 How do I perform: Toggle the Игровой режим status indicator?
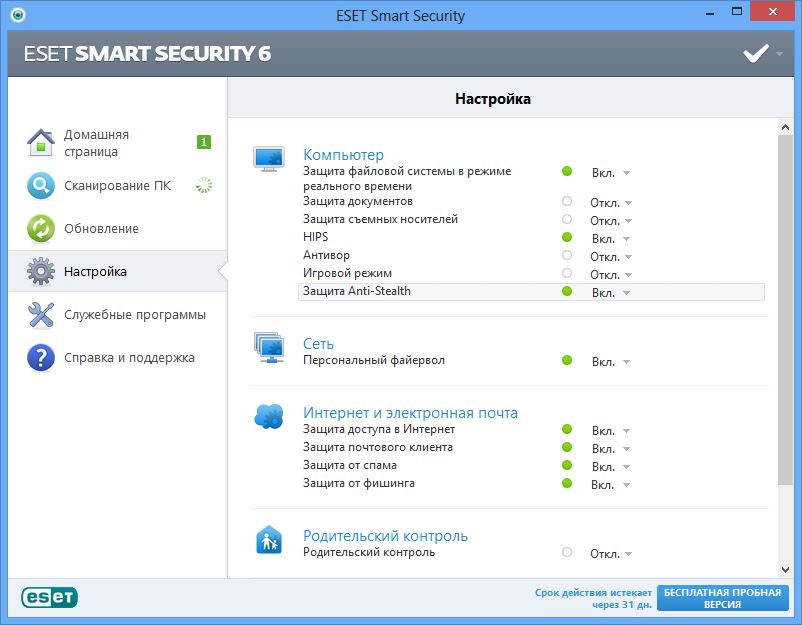click(567, 273)
